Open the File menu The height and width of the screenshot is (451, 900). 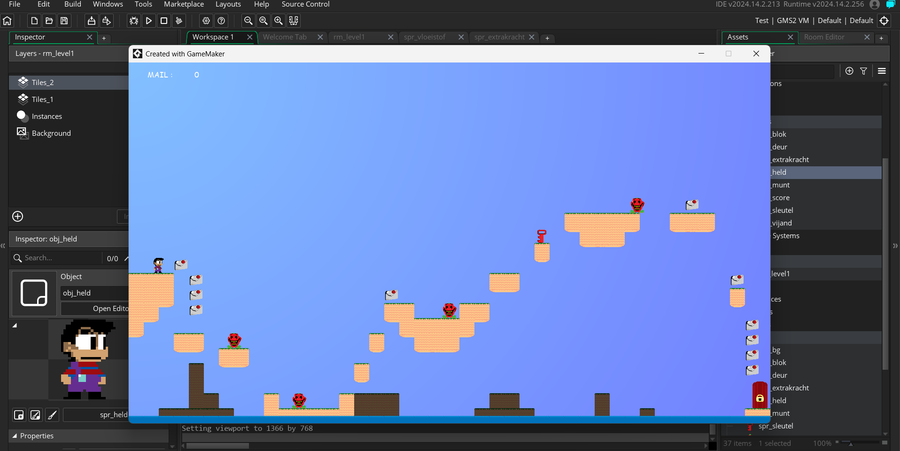click(14, 4)
